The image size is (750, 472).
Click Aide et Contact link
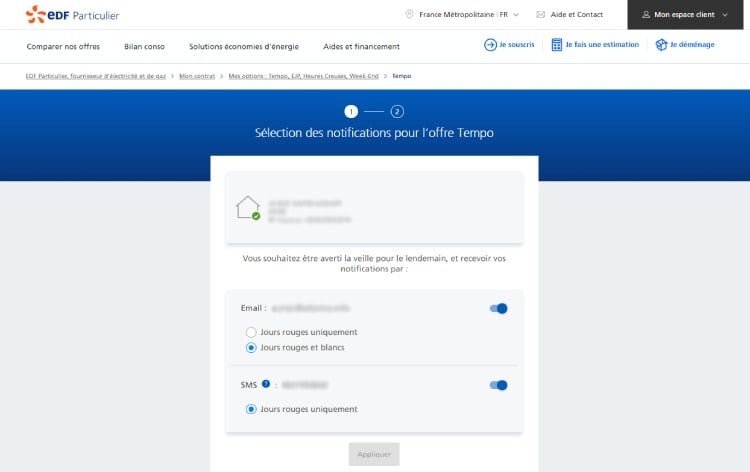(576, 14)
